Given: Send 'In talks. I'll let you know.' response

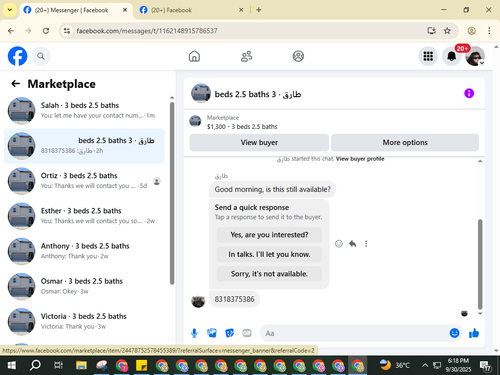Looking at the screenshot, I should tap(269, 254).
